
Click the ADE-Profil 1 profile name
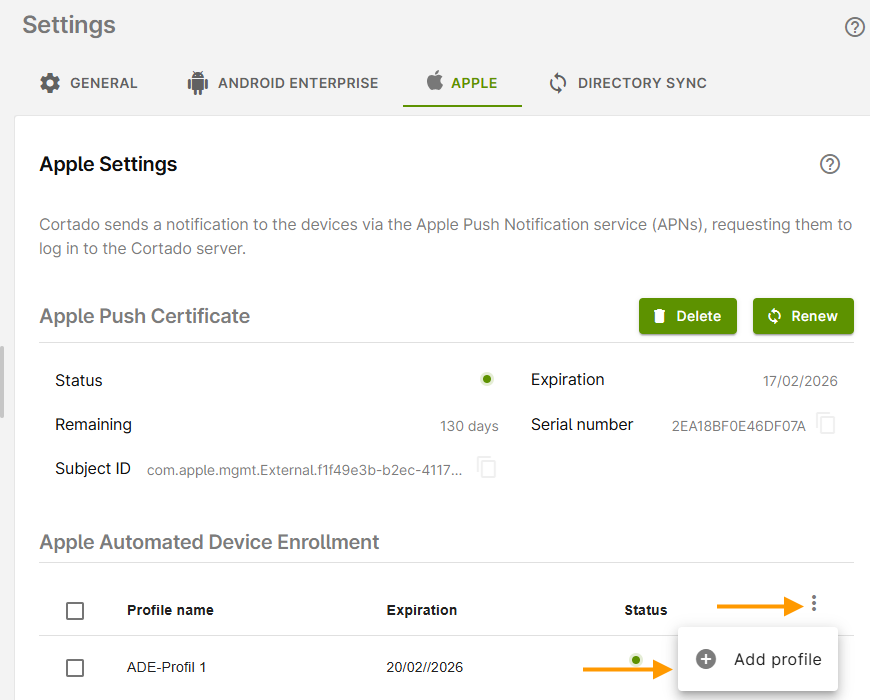point(166,667)
